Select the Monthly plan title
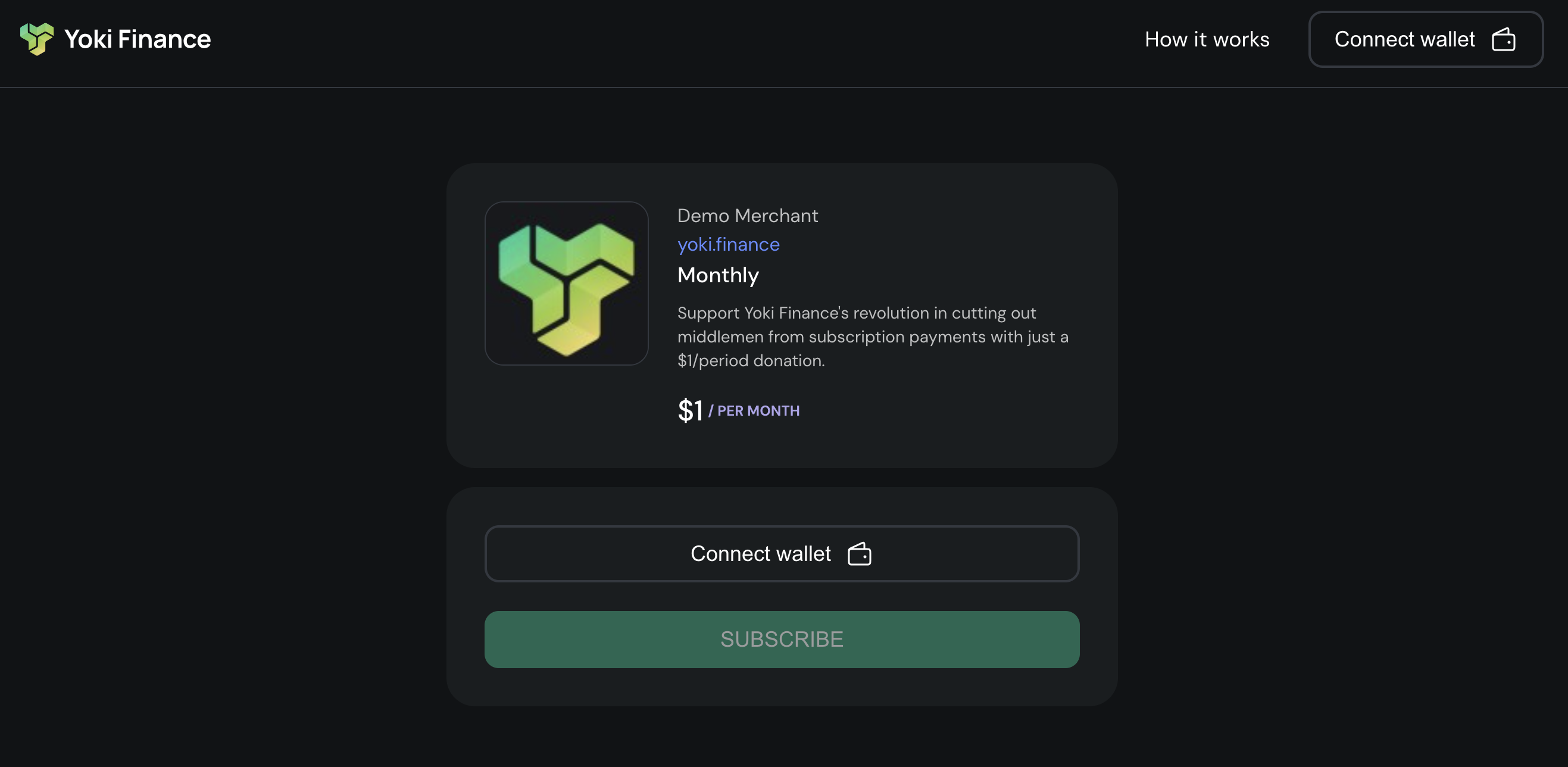The height and width of the screenshot is (767, 1568). click(x=719, y=275)
